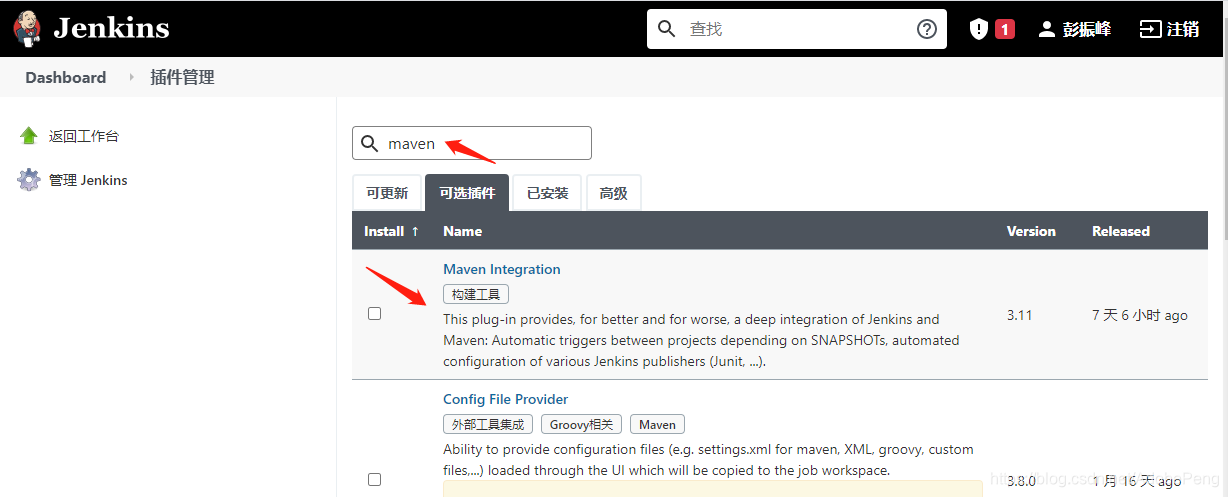
Task: Open the 高级 tab
Action: [x=614, y=193]
